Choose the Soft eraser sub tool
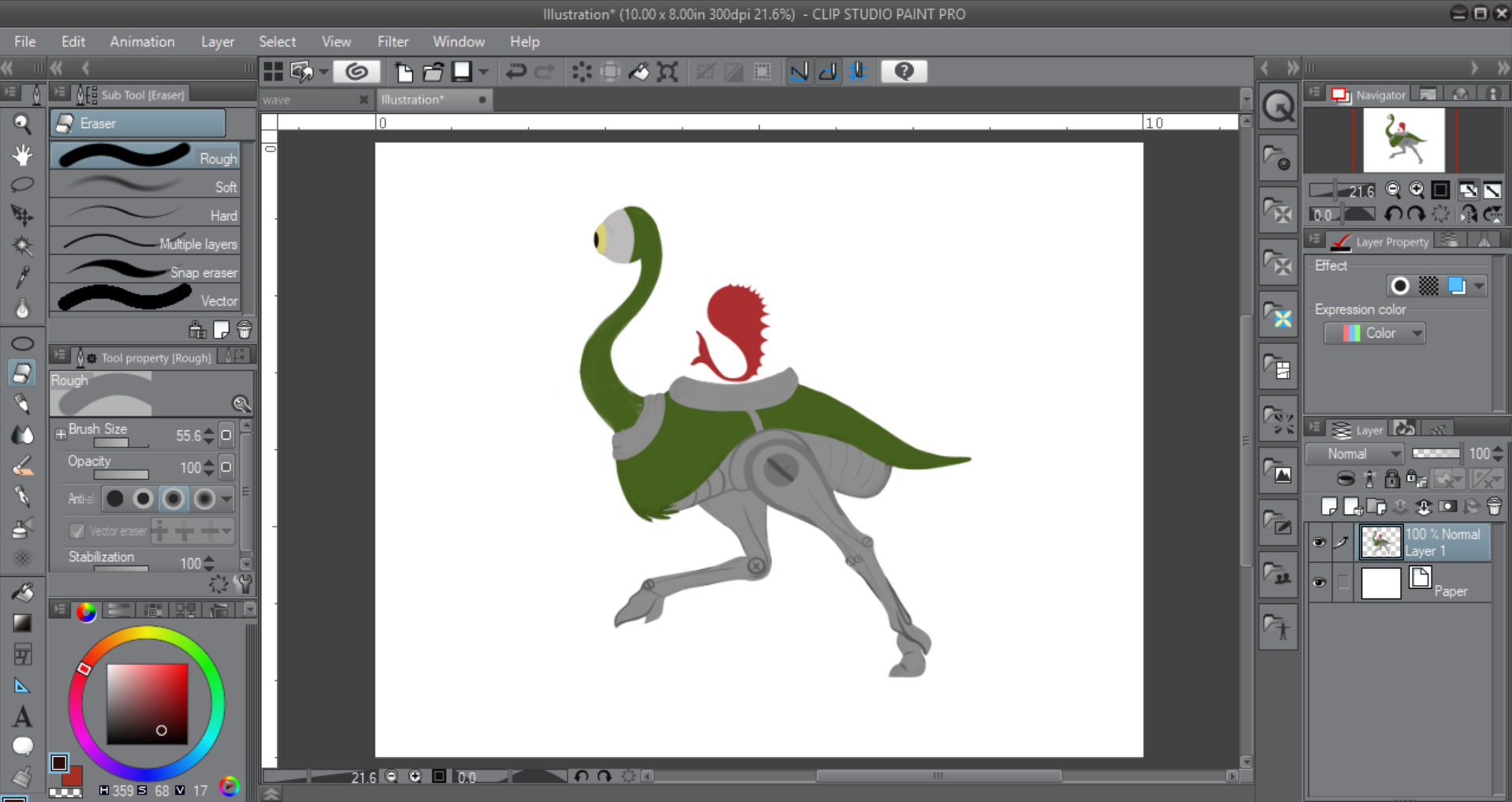Image resolution: width=1512 pixels, height=802 pixels. (145, 187)
